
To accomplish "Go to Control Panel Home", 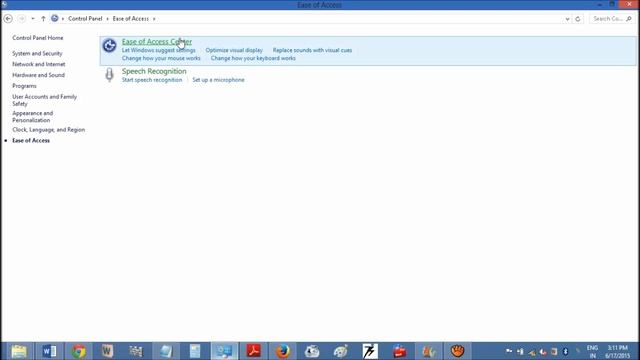I will coord(38,38).
